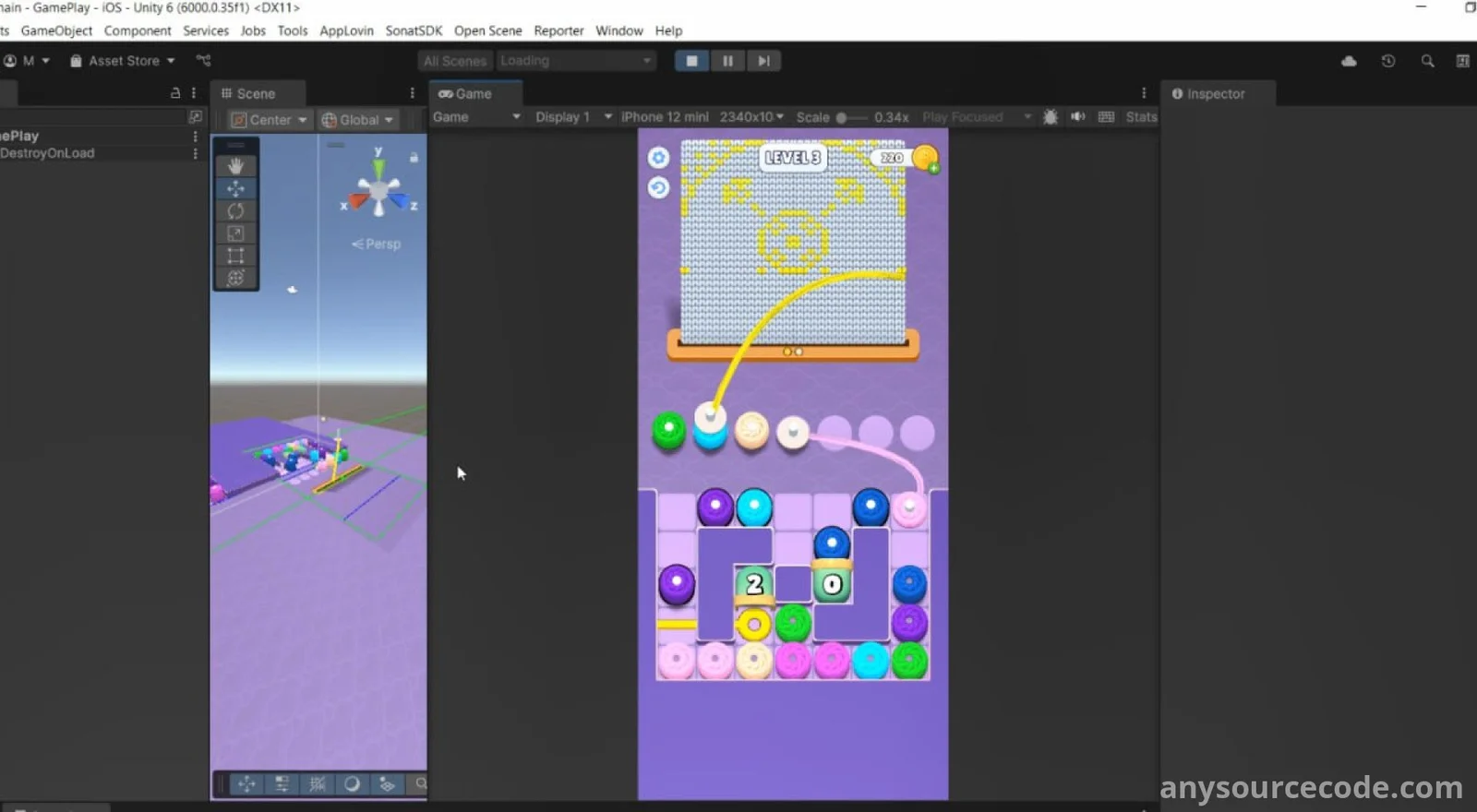This screenshot has height=812, width=1477.
Task: Open the GameObject menu
Action: [x=56, y=30]
